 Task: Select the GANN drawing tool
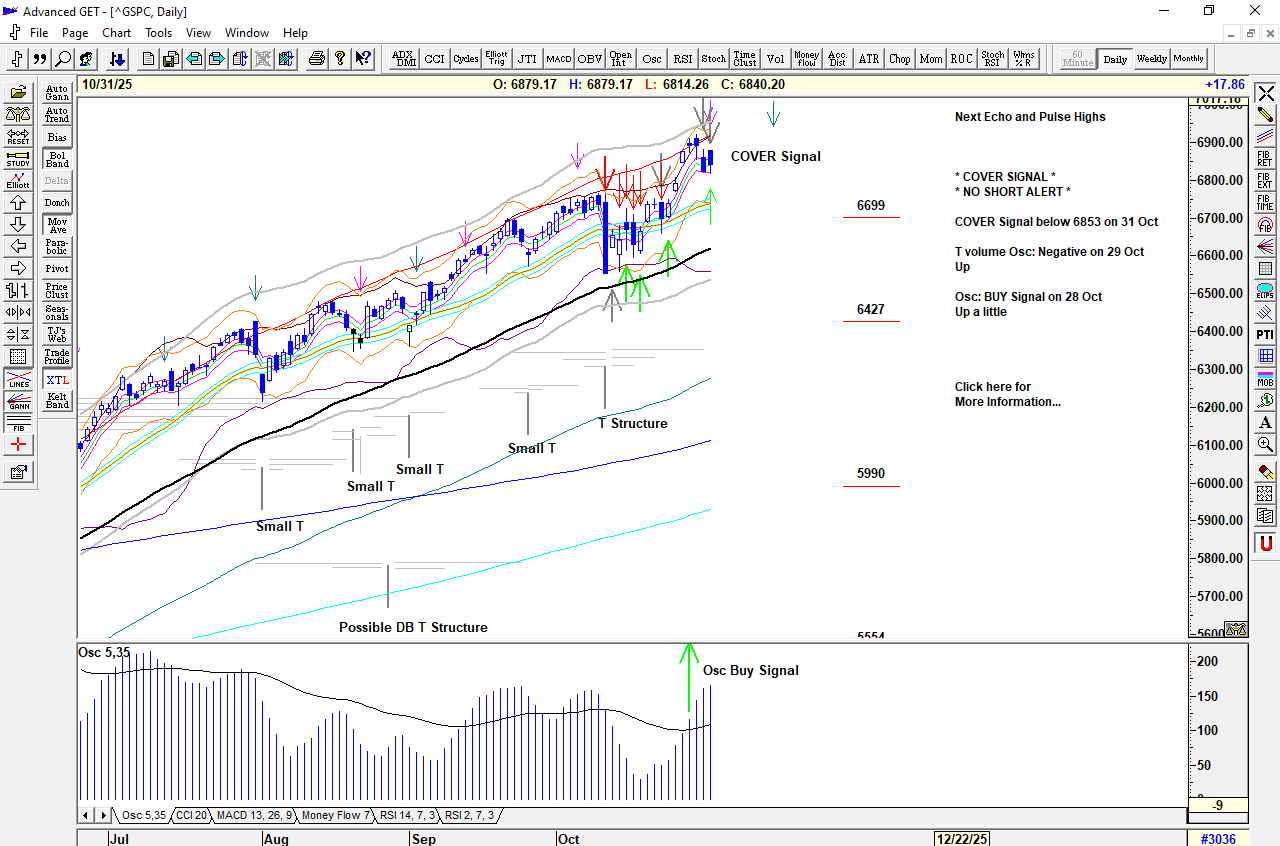18,402
